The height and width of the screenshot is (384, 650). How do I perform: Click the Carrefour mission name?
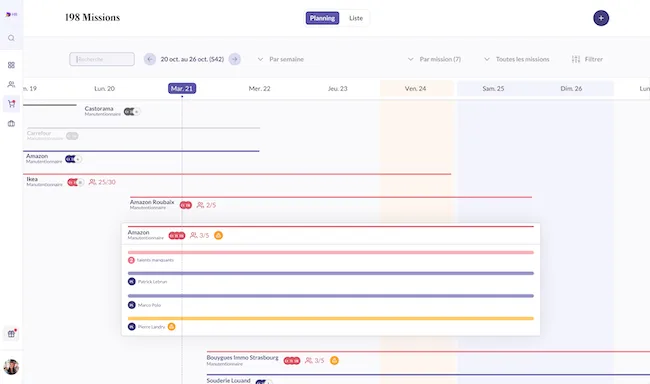coord(39,133)
